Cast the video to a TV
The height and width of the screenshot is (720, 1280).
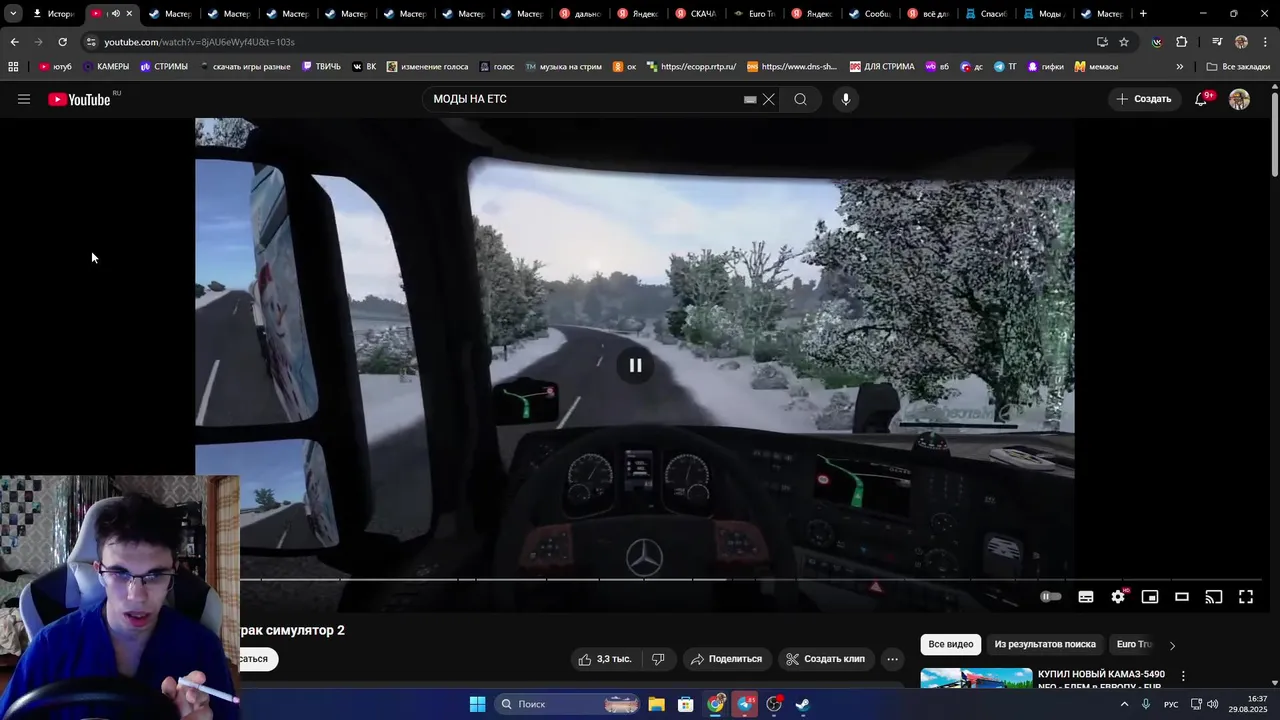1214,597
